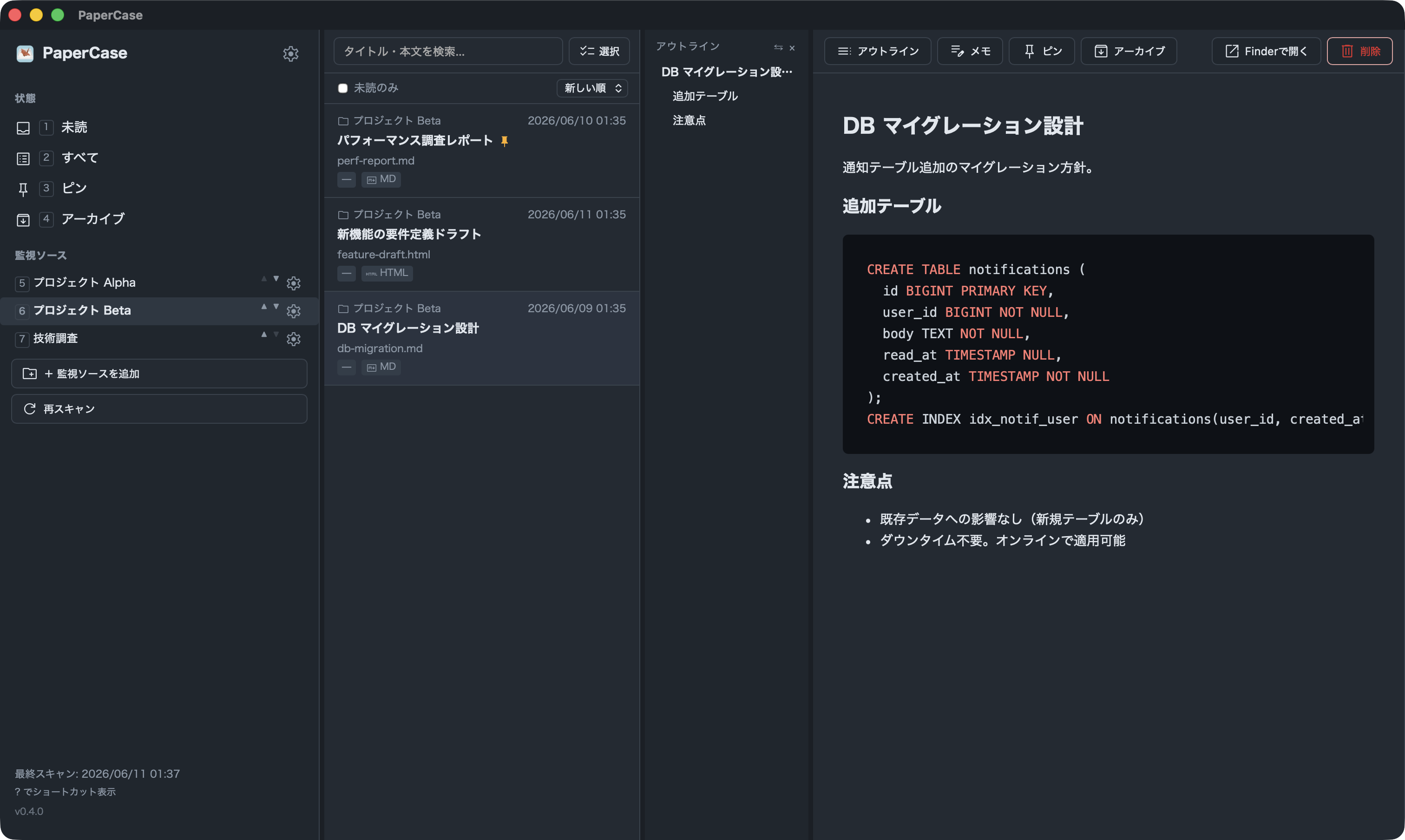This screenshot has width=1405, height=840.
Task: Click the PaperCase logo icon
Action: pyautogui.click(x=25, y=54)
